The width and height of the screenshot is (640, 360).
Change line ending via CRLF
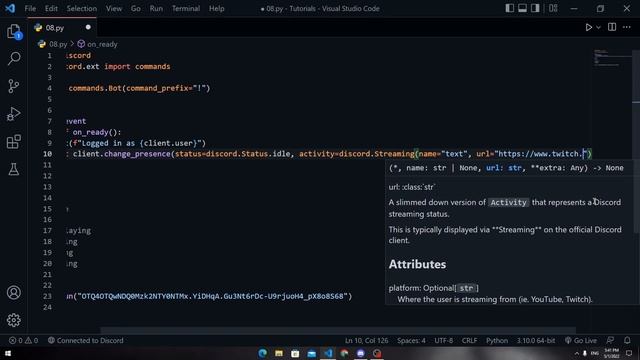(469, 340)
